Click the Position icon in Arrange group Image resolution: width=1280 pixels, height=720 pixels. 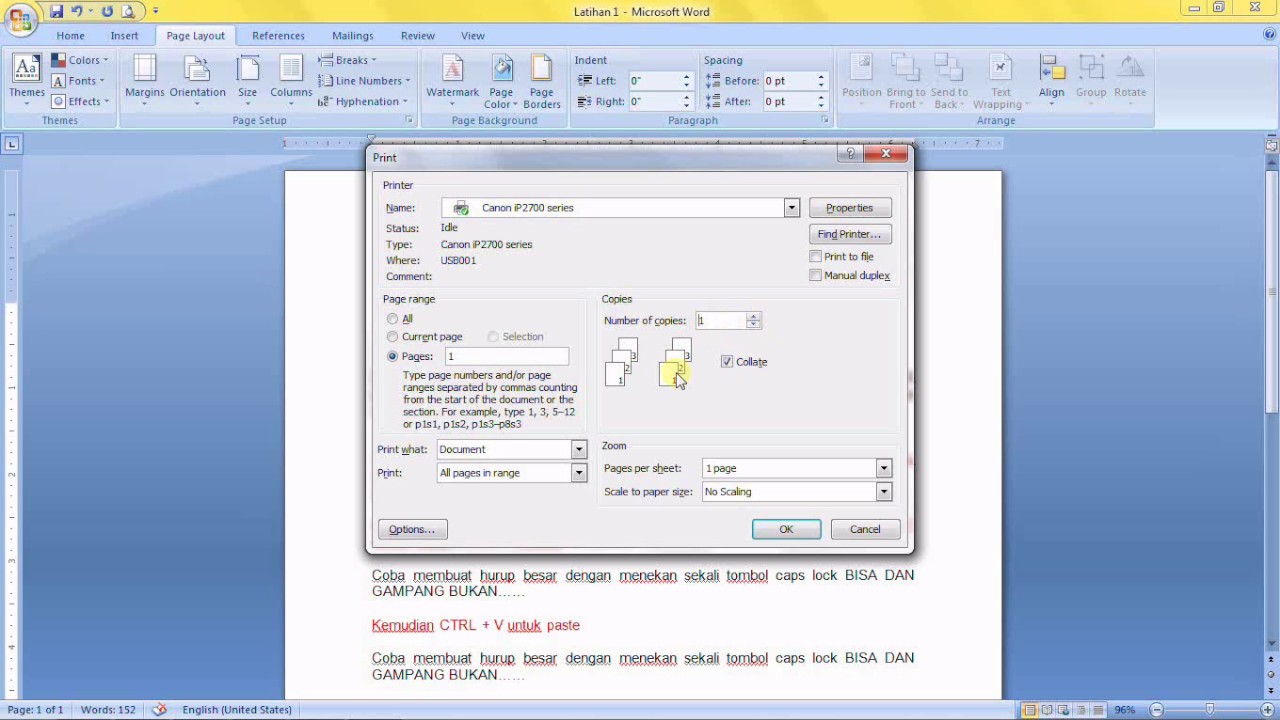click(x=862, y=80)
